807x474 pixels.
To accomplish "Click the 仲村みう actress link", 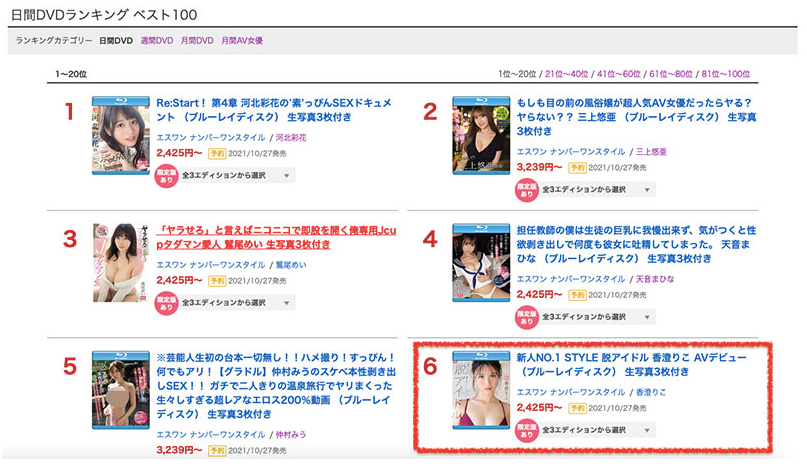I will pos(291,435).
